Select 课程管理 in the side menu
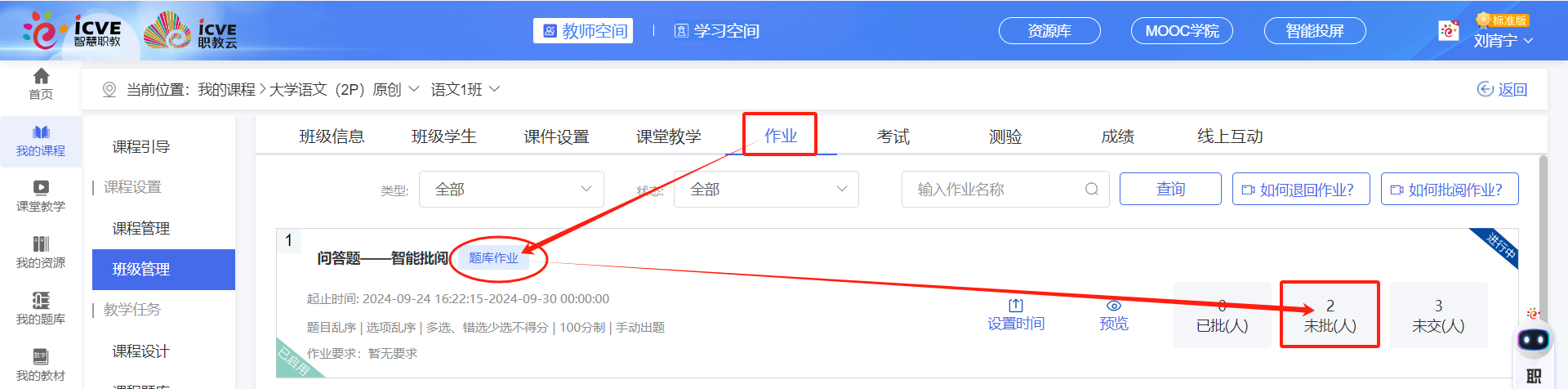1568x389 pixels. coord(141,228)
